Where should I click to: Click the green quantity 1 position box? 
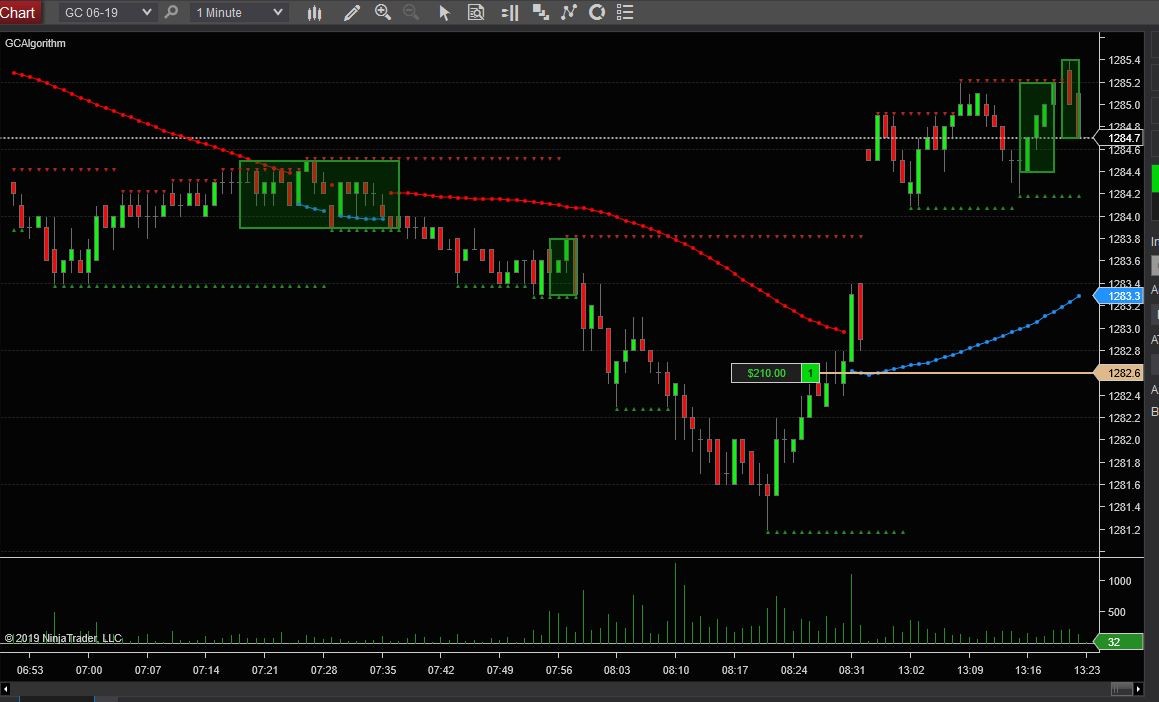(810, 373)
